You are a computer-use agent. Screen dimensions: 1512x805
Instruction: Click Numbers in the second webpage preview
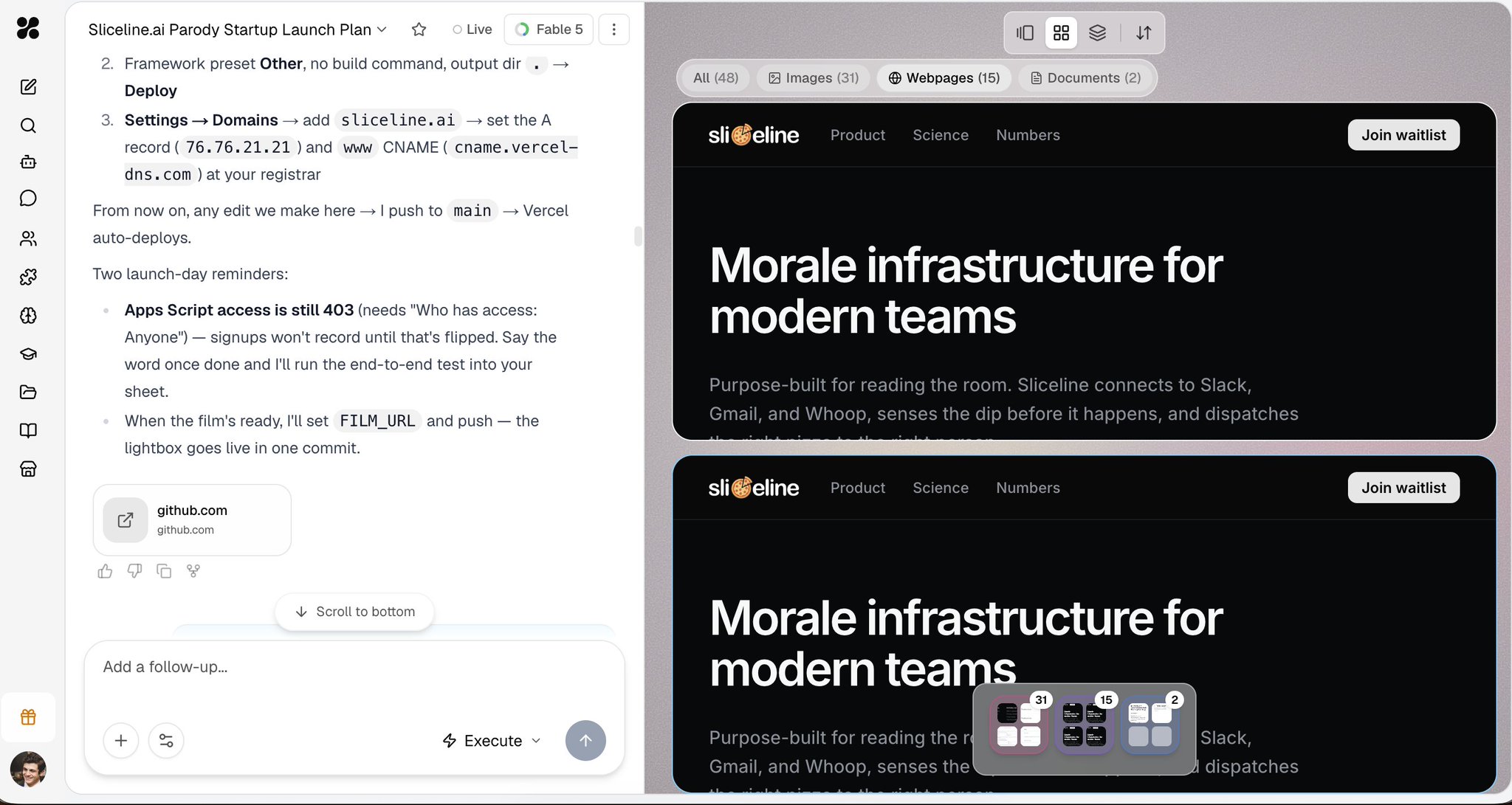coord(1028,488)
